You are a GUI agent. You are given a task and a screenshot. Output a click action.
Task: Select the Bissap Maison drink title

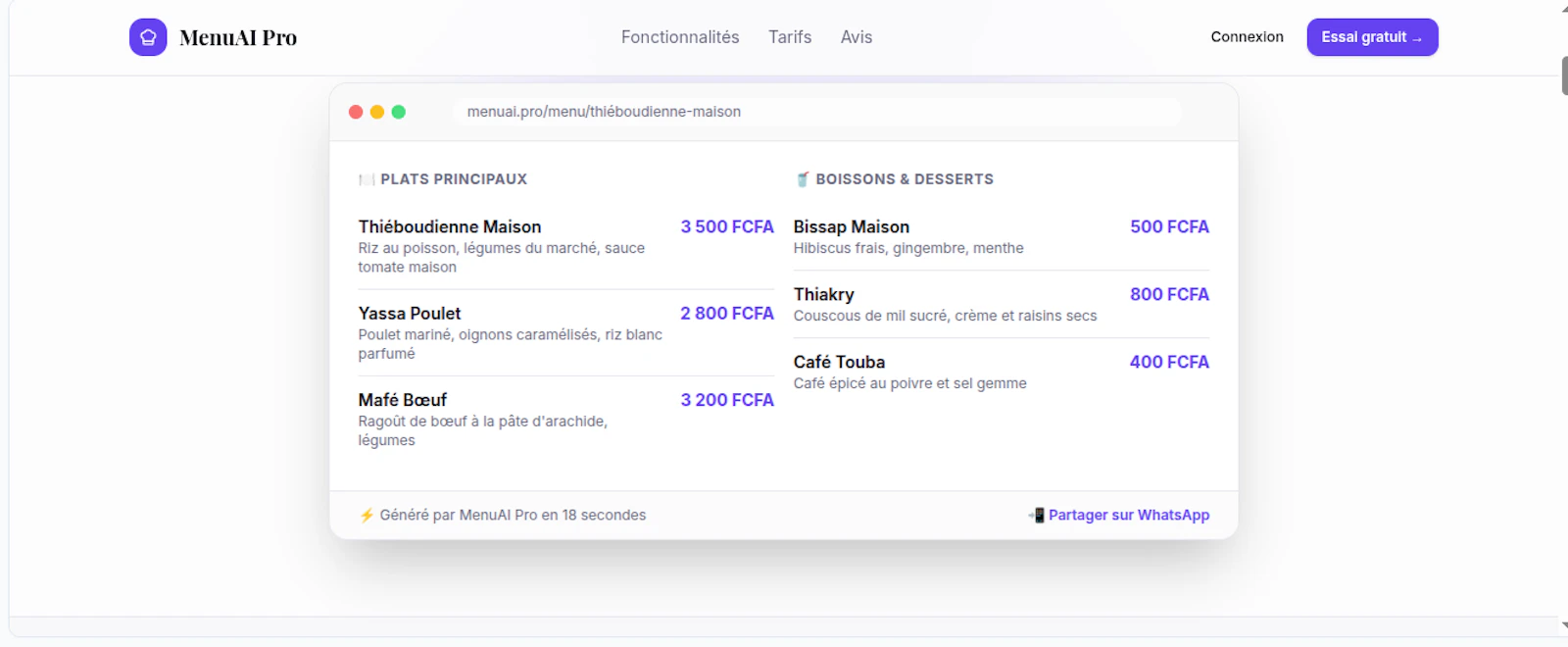pos(852,226)
